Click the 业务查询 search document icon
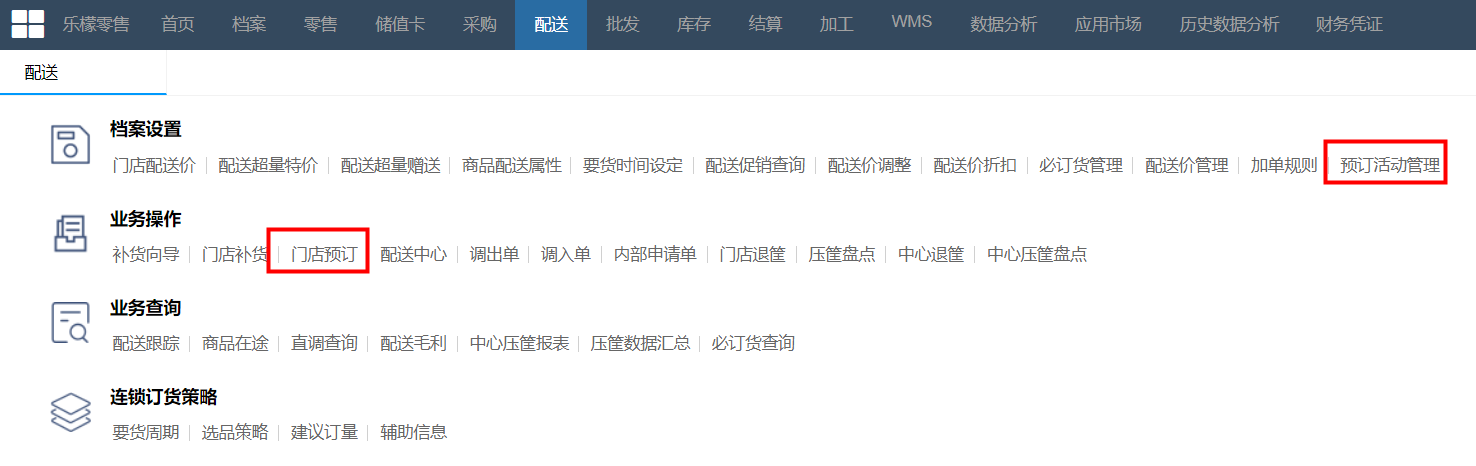The height and width of the screenshot is (466, 1476). coord(71,323)
